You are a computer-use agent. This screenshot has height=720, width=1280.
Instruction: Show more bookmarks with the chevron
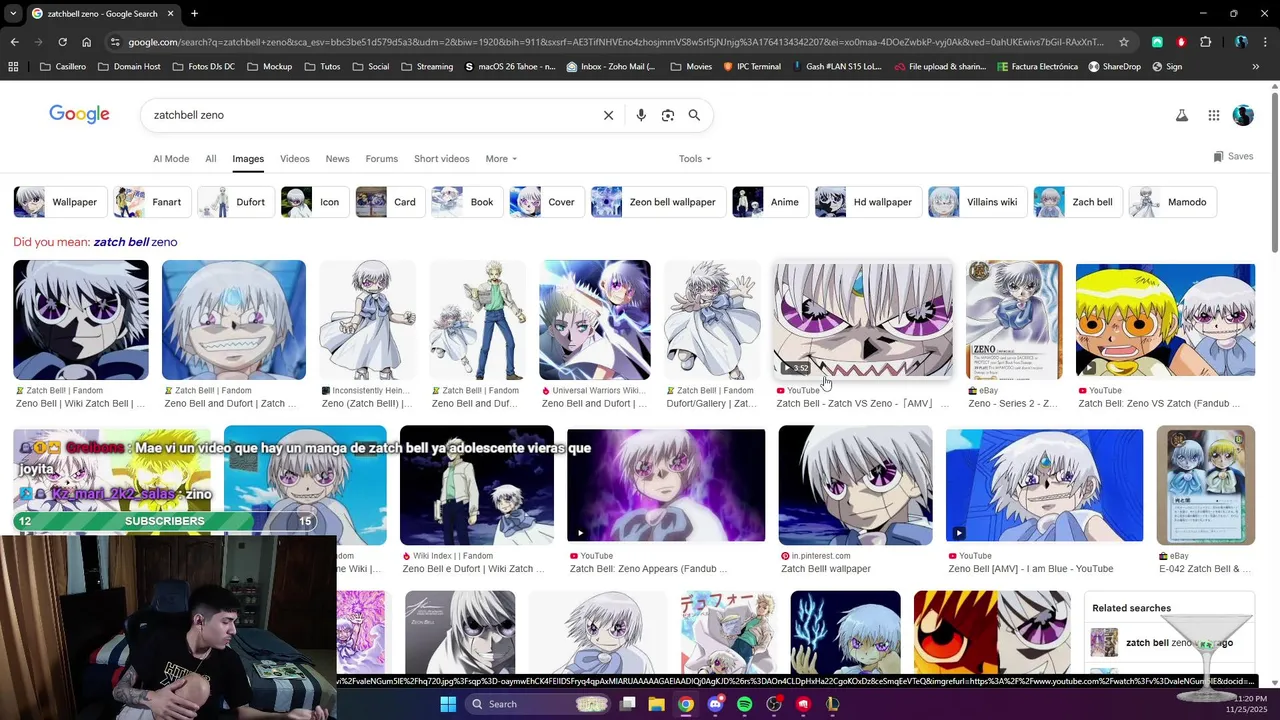[x=1255, y=67]
